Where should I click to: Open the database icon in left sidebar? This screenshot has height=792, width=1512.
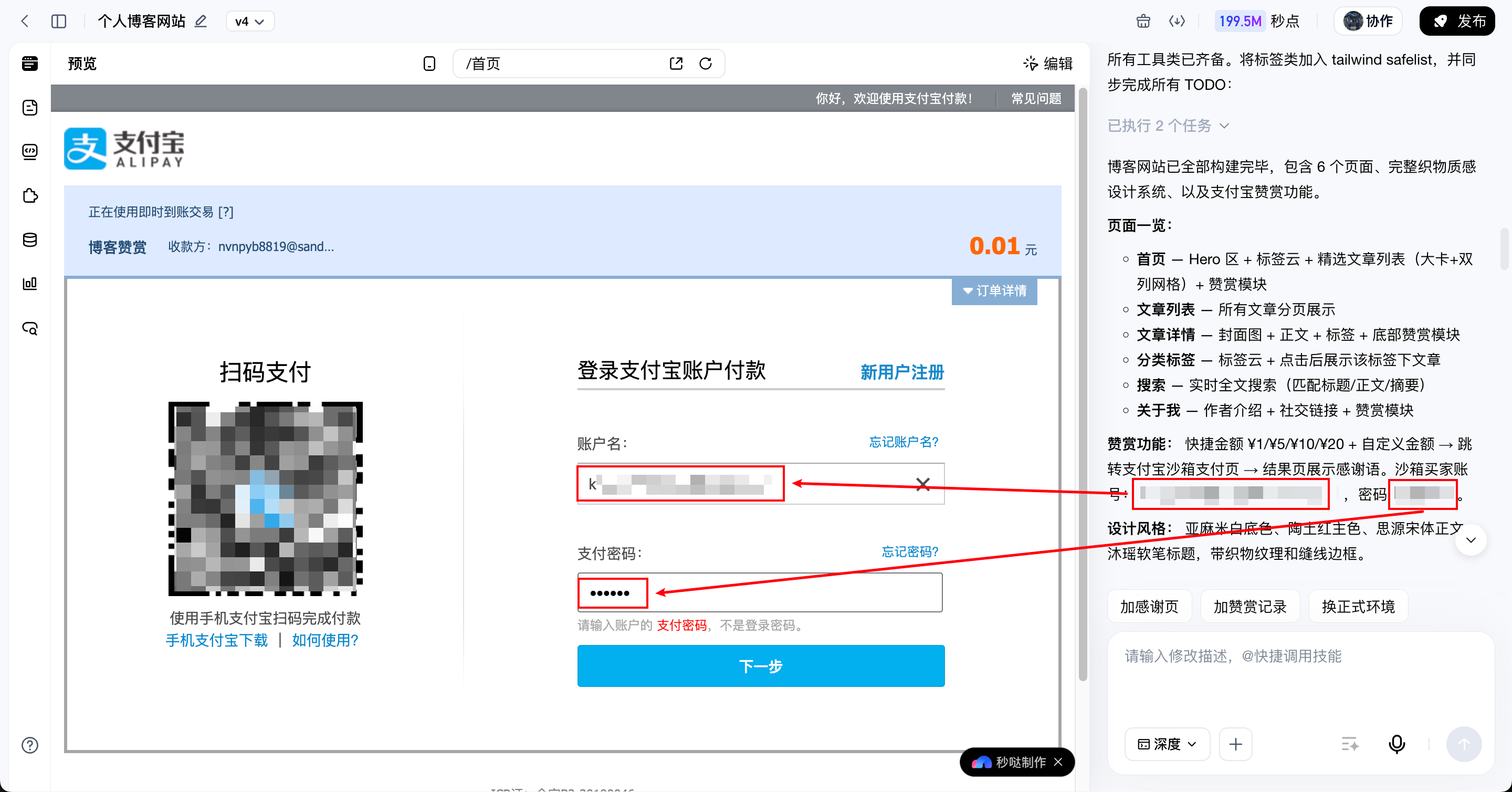[x=30, y=240]
